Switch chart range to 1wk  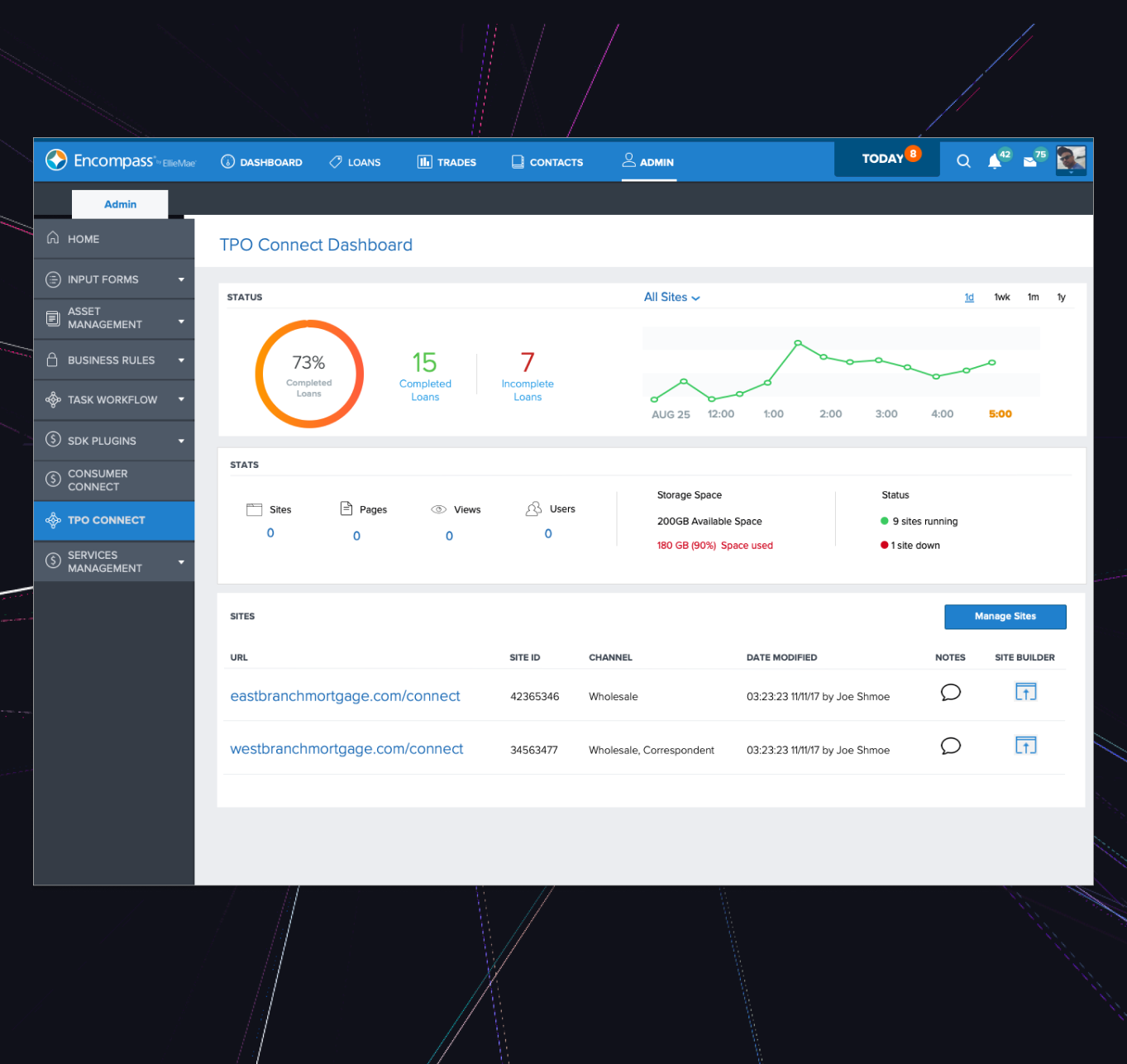(1001, 298)
